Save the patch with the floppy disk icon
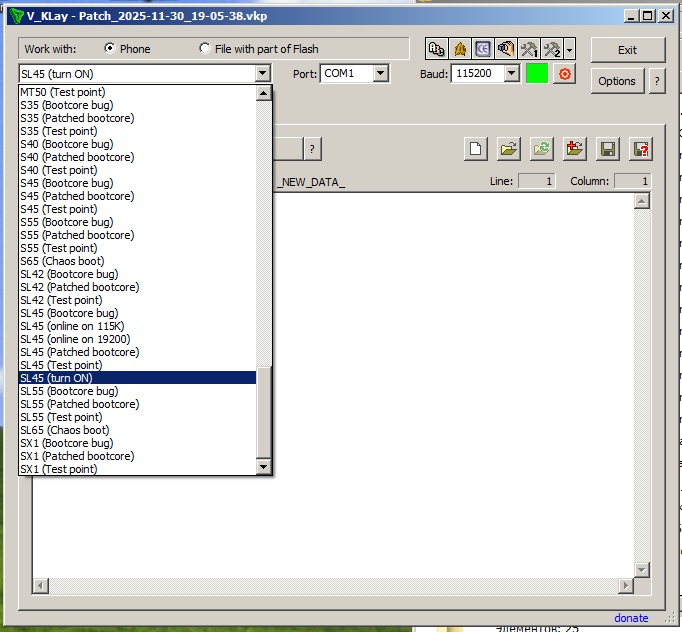This screenshot has width=682, height=632. point(607,149)
